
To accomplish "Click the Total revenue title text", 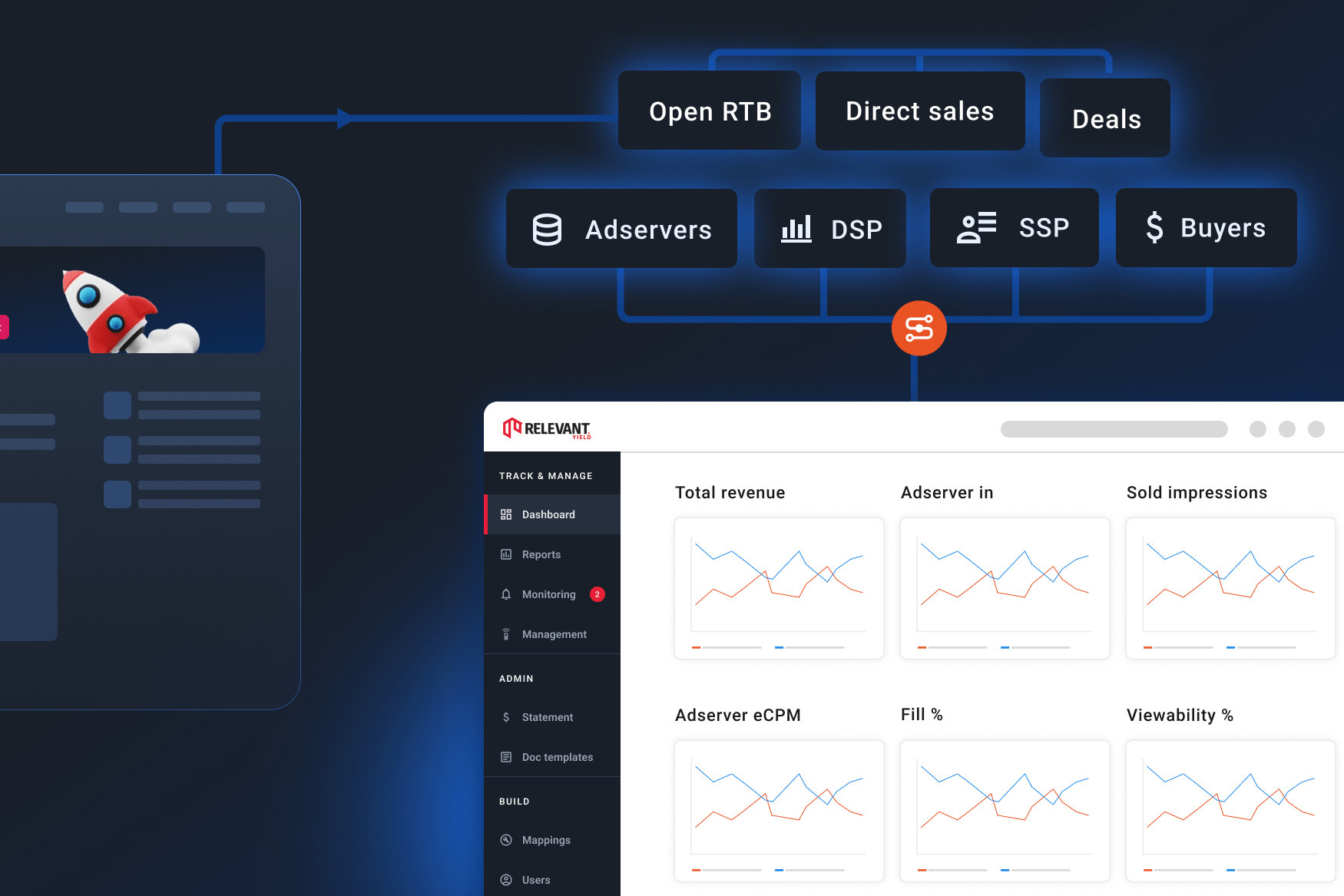I will (x=730, y=493).
